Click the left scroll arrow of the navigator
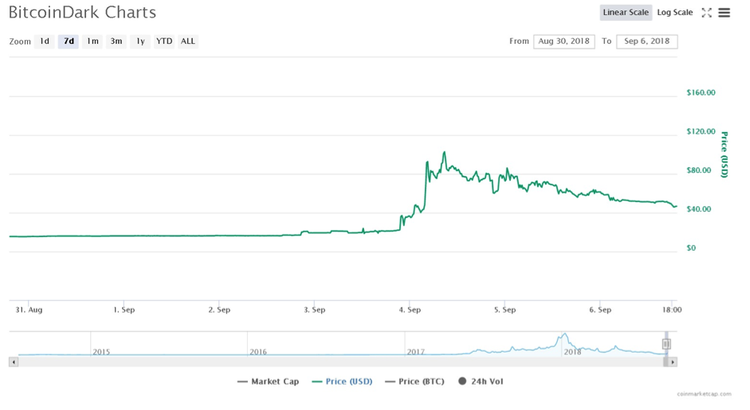 click(x=13, y=362)
